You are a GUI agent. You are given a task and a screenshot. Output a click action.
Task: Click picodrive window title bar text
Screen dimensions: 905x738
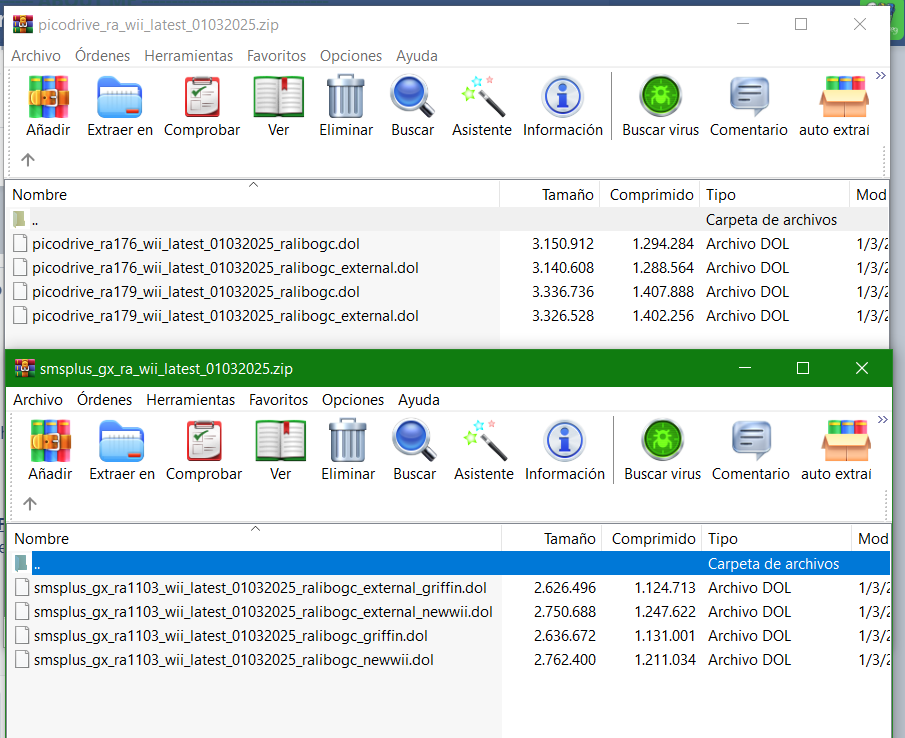(158, 25)
